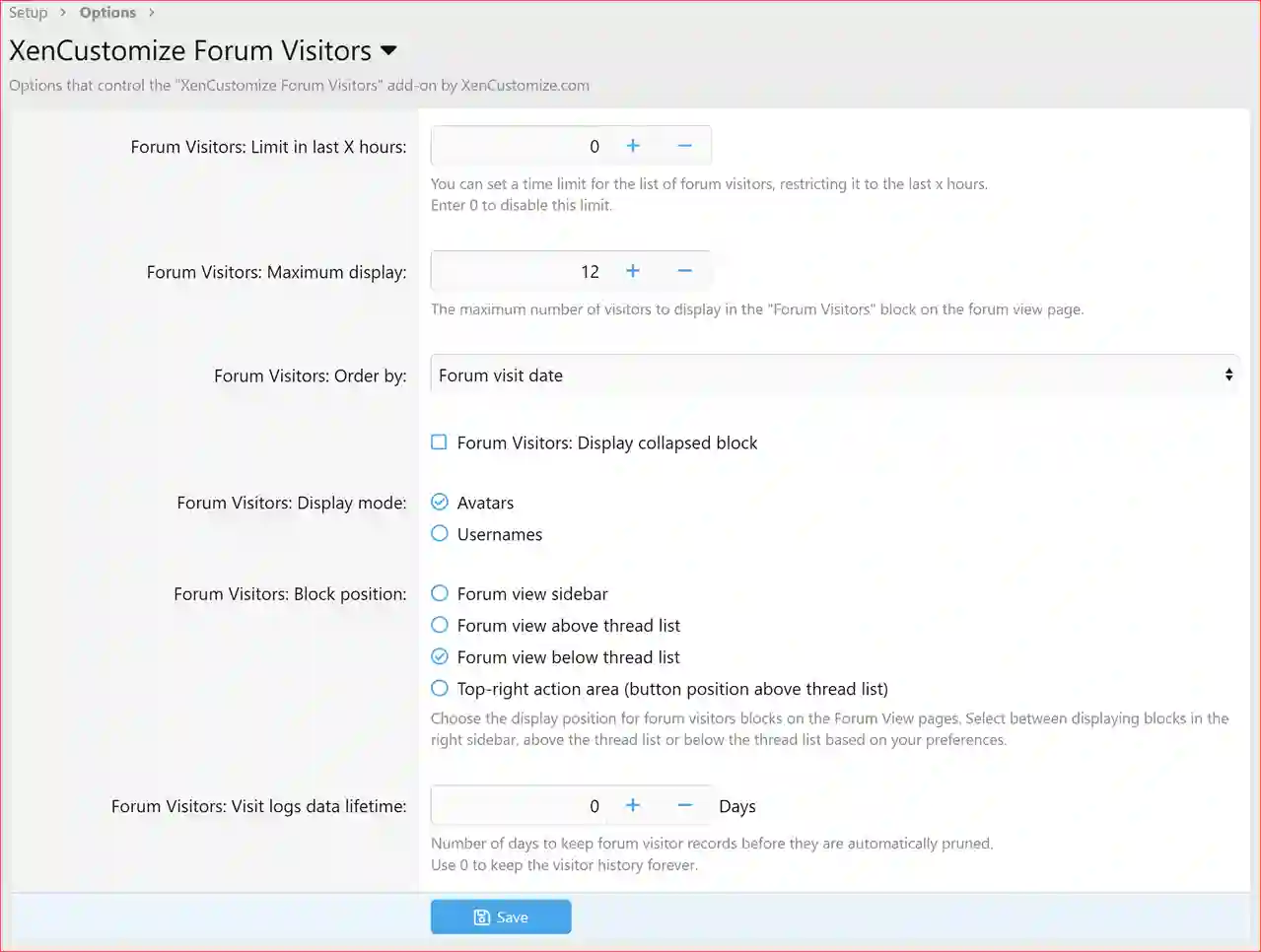Increase the Limit in last X hours value

tap(633, 146)
